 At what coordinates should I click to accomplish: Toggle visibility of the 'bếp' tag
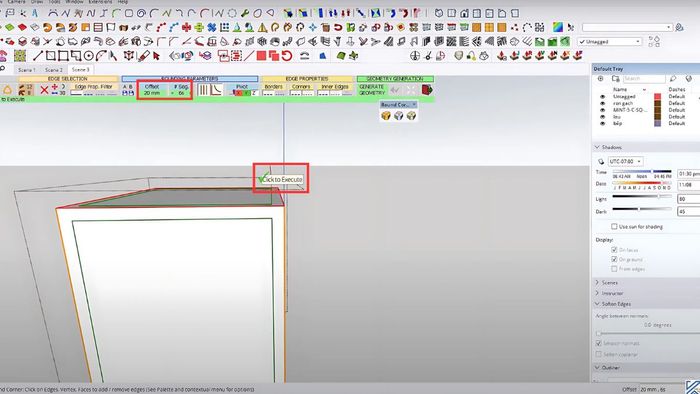pyautogui.click(x=603, y=123)
